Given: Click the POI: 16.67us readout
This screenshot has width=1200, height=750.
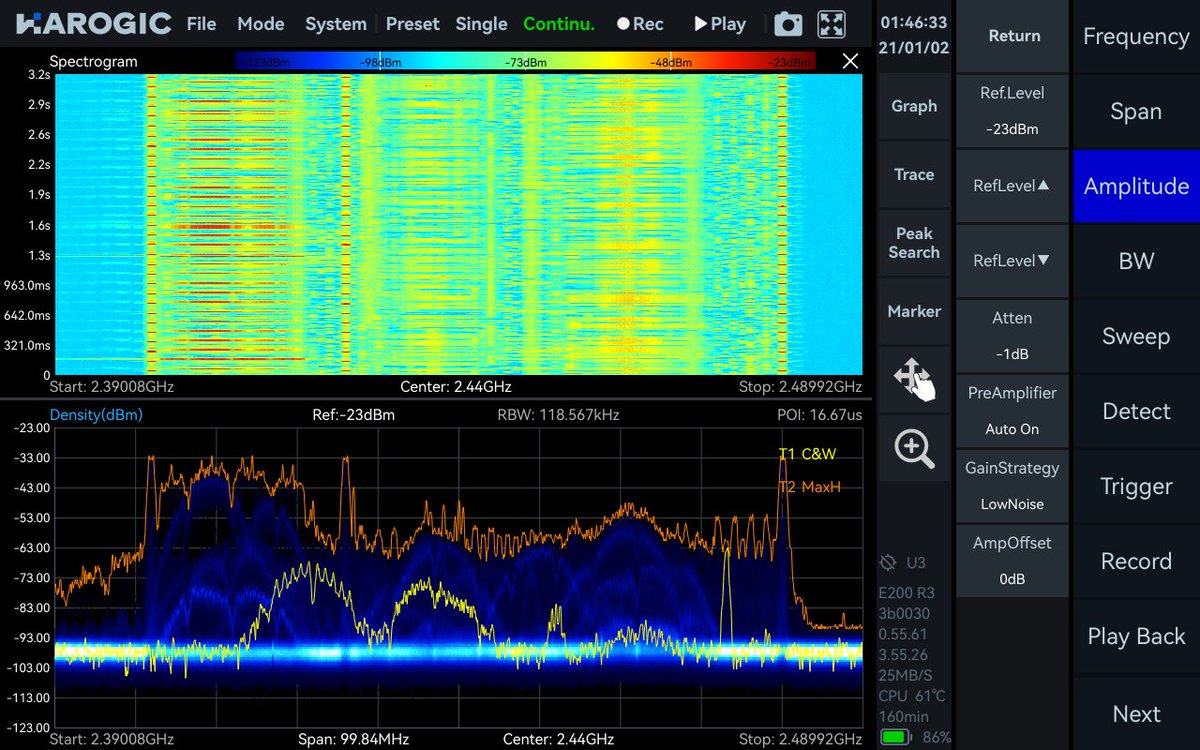Looking at the screenshot, I should [819, 414].
